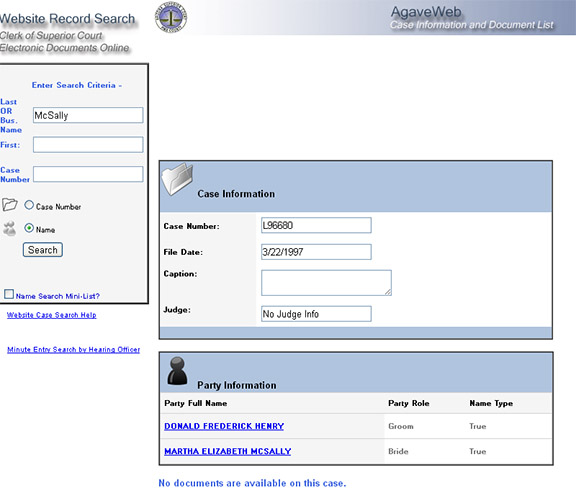Image resolution: width=576 pixels, height=498 pixels.
Task: Open party MARTHA ELIZABETH MCSALLY
Action: tap(228, 451)
